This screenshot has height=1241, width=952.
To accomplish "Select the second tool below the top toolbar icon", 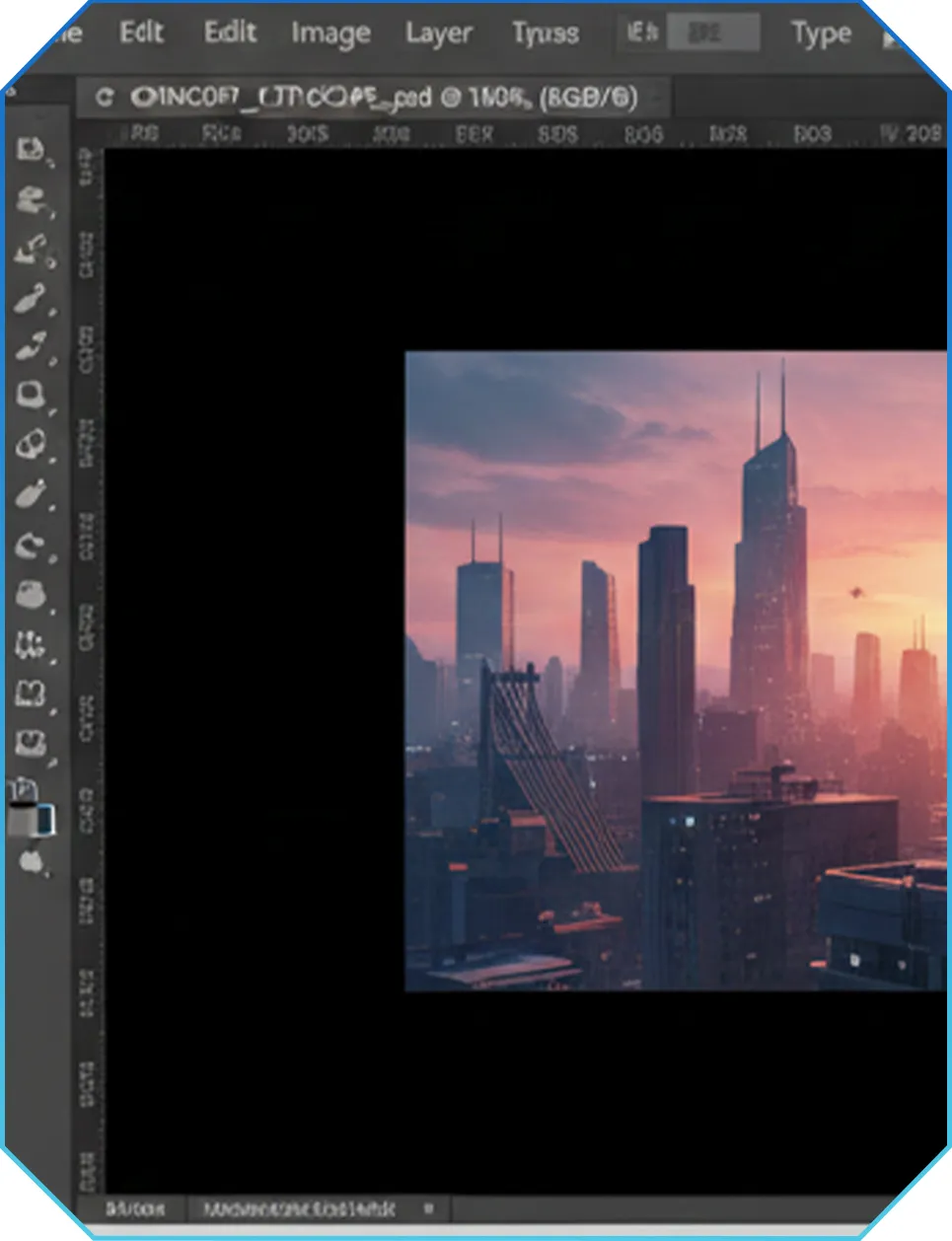I will [32, 200].
